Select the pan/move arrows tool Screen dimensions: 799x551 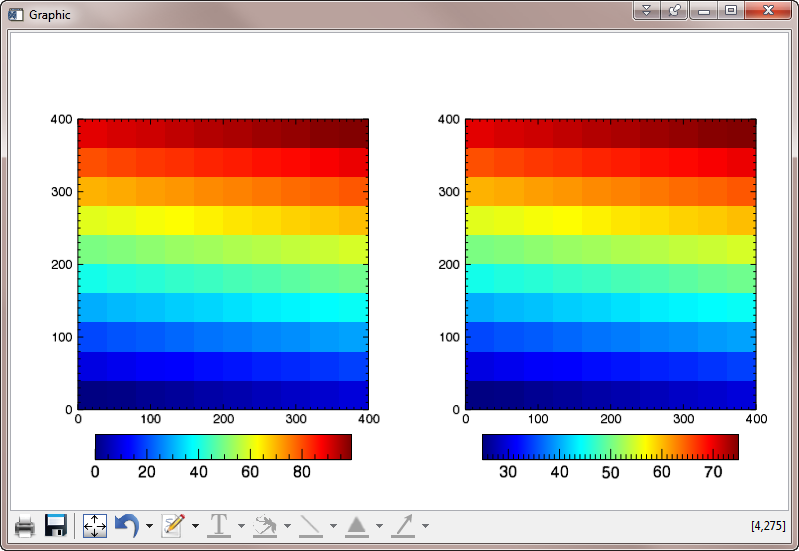tap(95, 525)
